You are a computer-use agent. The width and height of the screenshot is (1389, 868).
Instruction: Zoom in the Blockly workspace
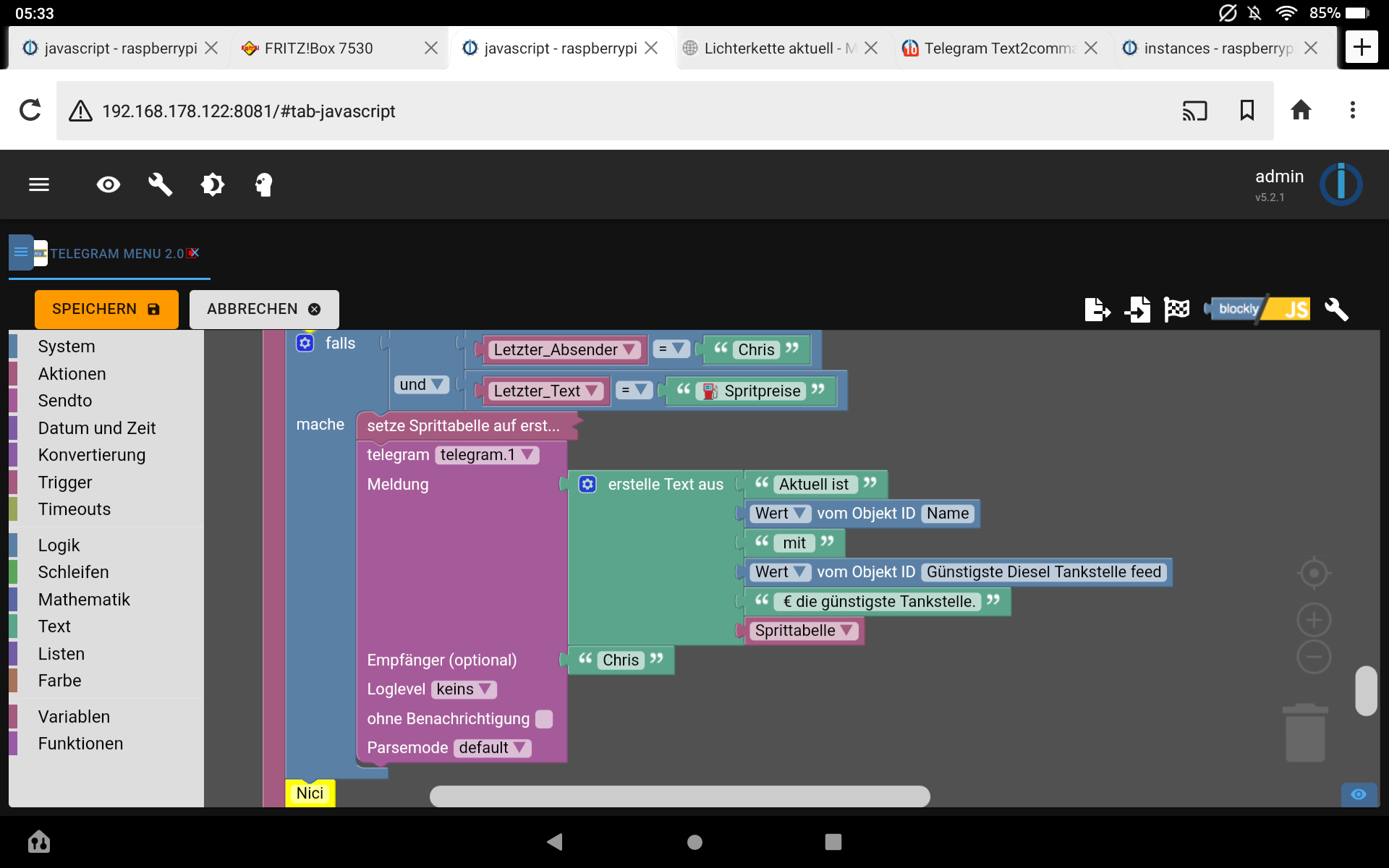click(x=1314, y=620)
